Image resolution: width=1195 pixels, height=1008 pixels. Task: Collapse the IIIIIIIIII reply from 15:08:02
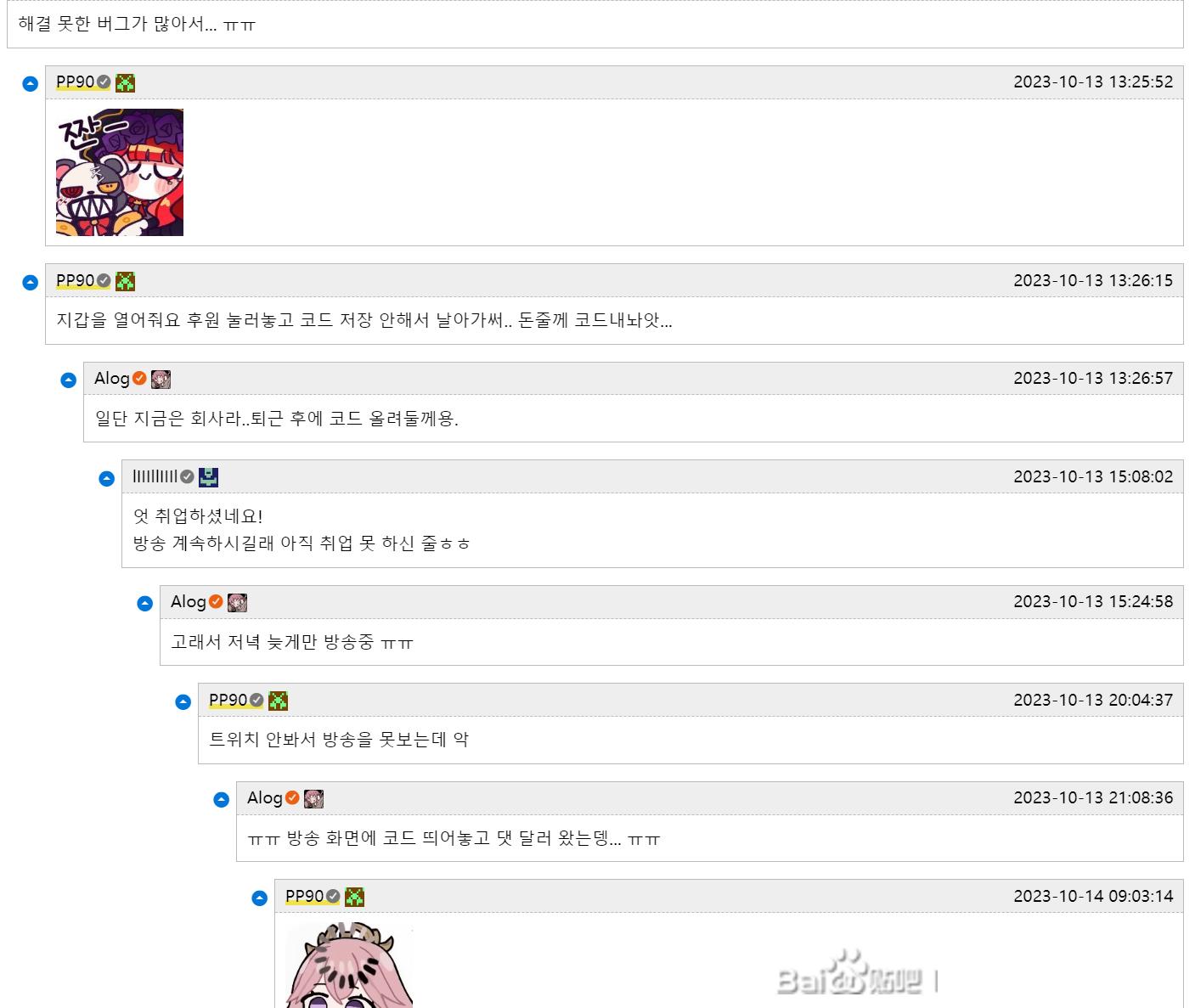coord(107,479)
